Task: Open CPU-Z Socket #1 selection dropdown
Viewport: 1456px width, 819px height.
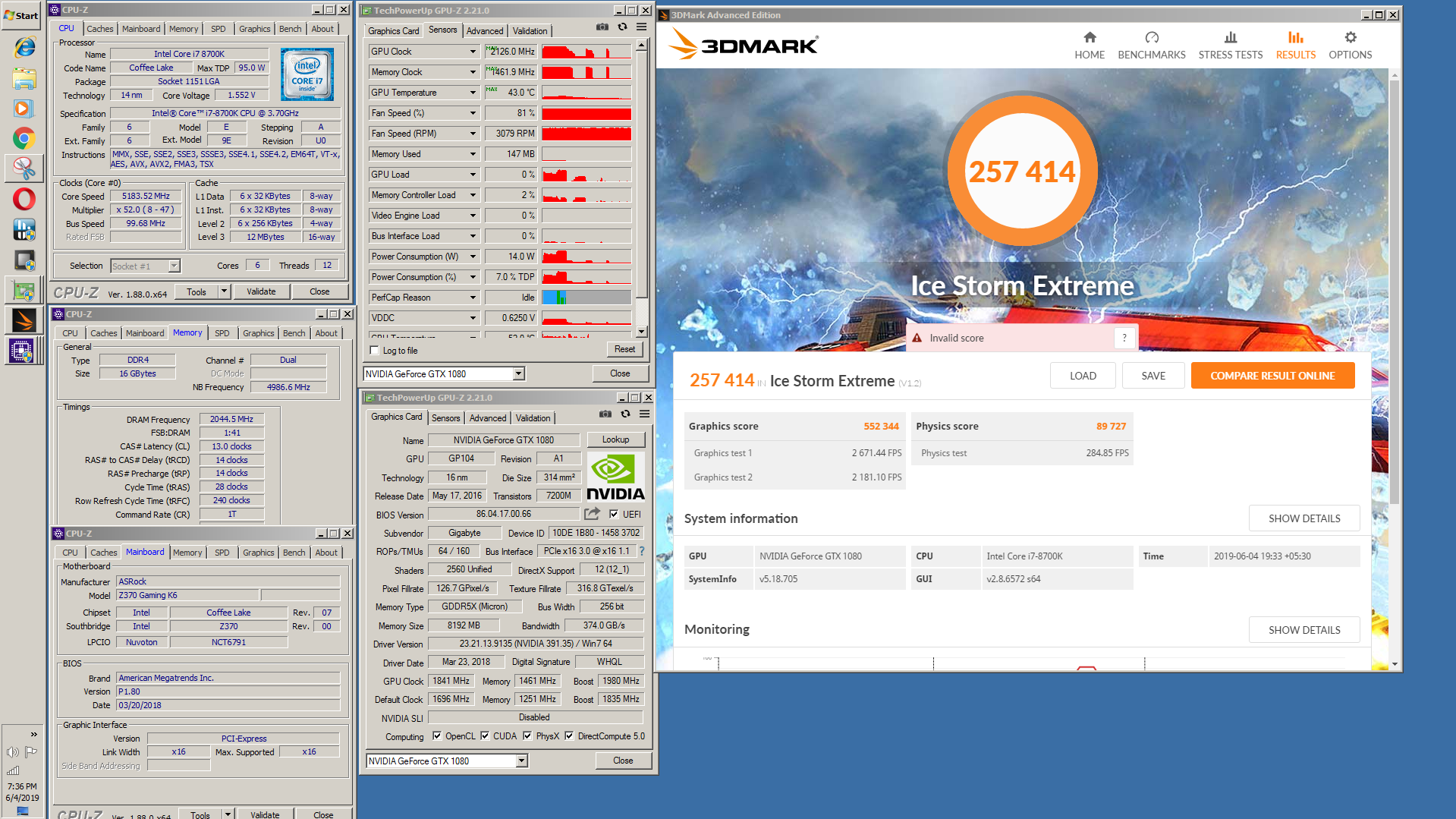Action: click(x=175, y=266)
